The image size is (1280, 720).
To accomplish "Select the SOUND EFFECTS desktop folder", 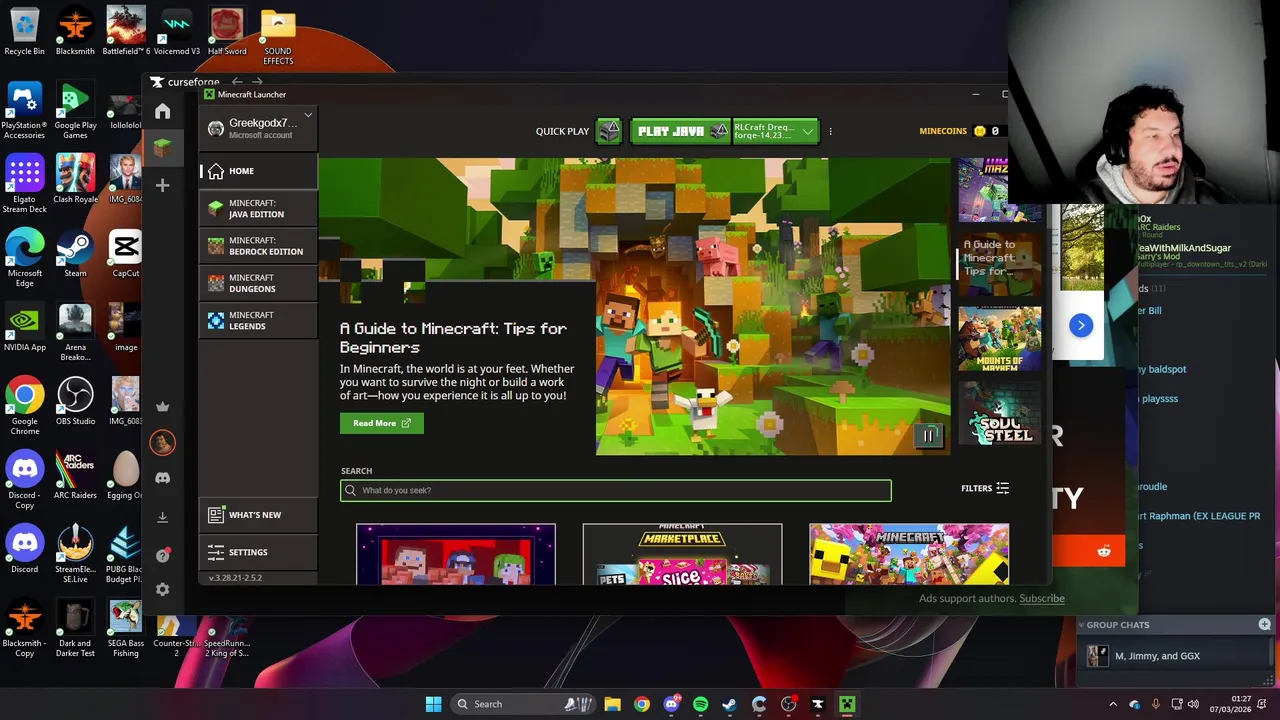I will point(278,37).
